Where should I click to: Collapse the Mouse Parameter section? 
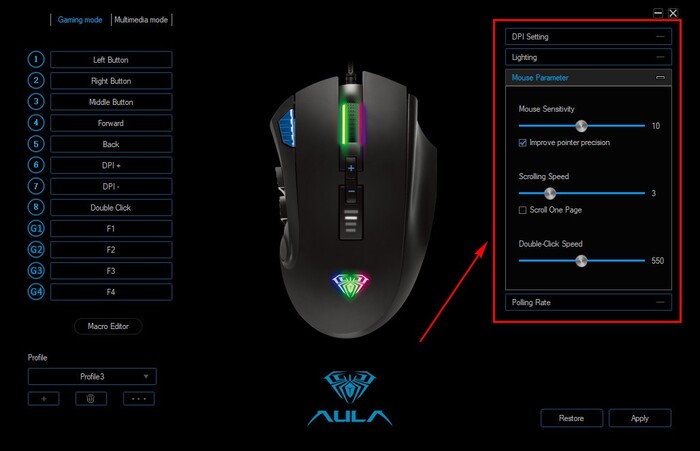660,78
